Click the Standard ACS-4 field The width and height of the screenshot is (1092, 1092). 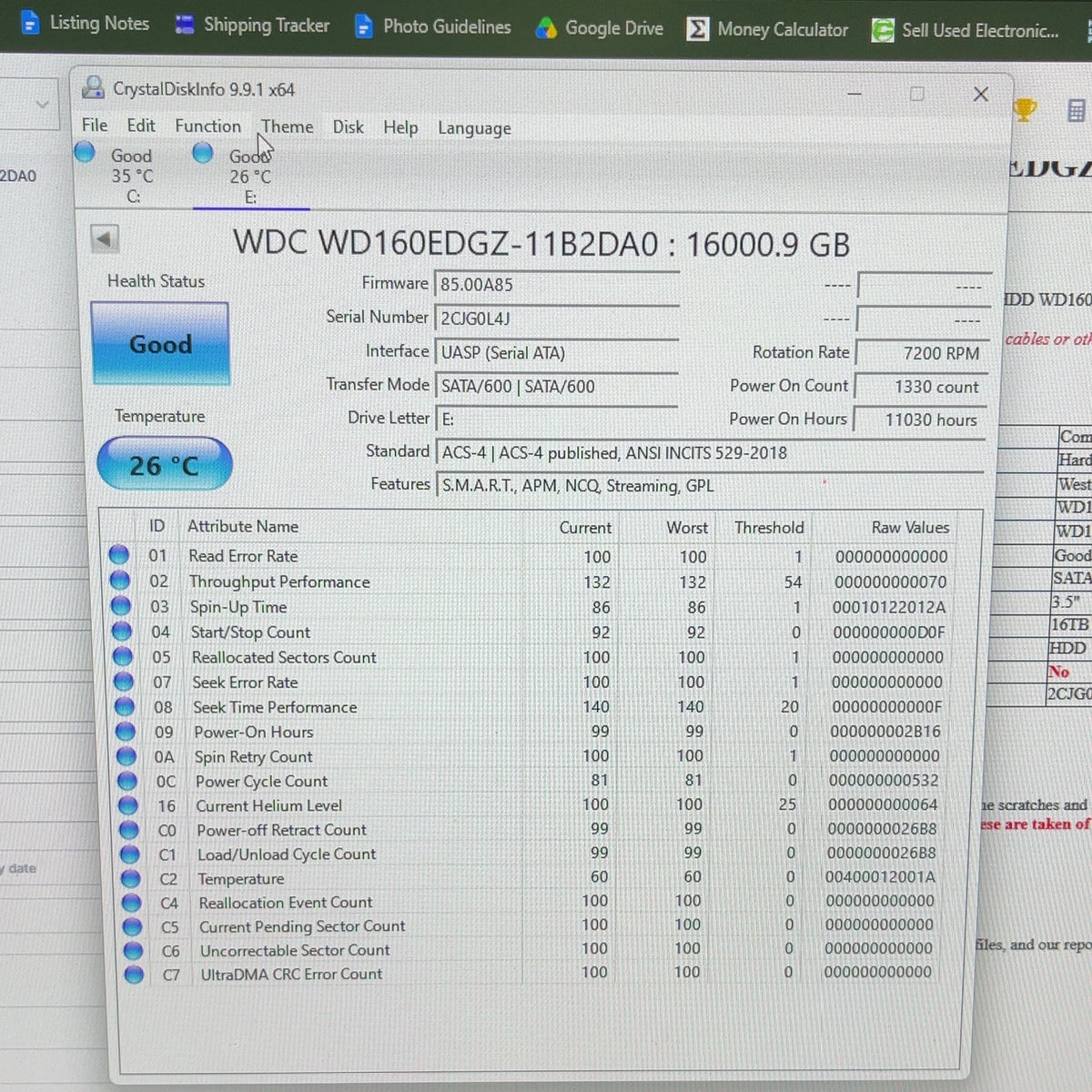coord(711,452)
